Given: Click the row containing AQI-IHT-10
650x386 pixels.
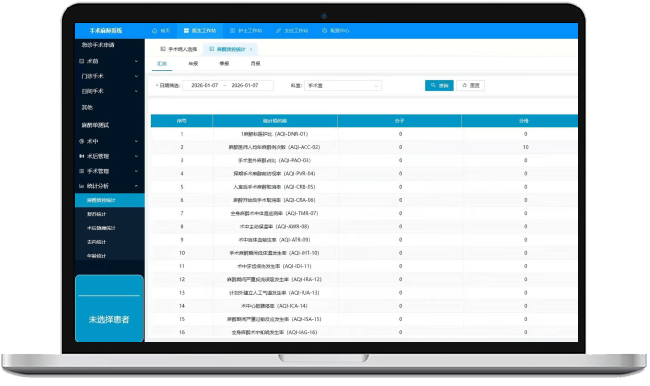Looking at the screenshot, I should coord(364,253).
